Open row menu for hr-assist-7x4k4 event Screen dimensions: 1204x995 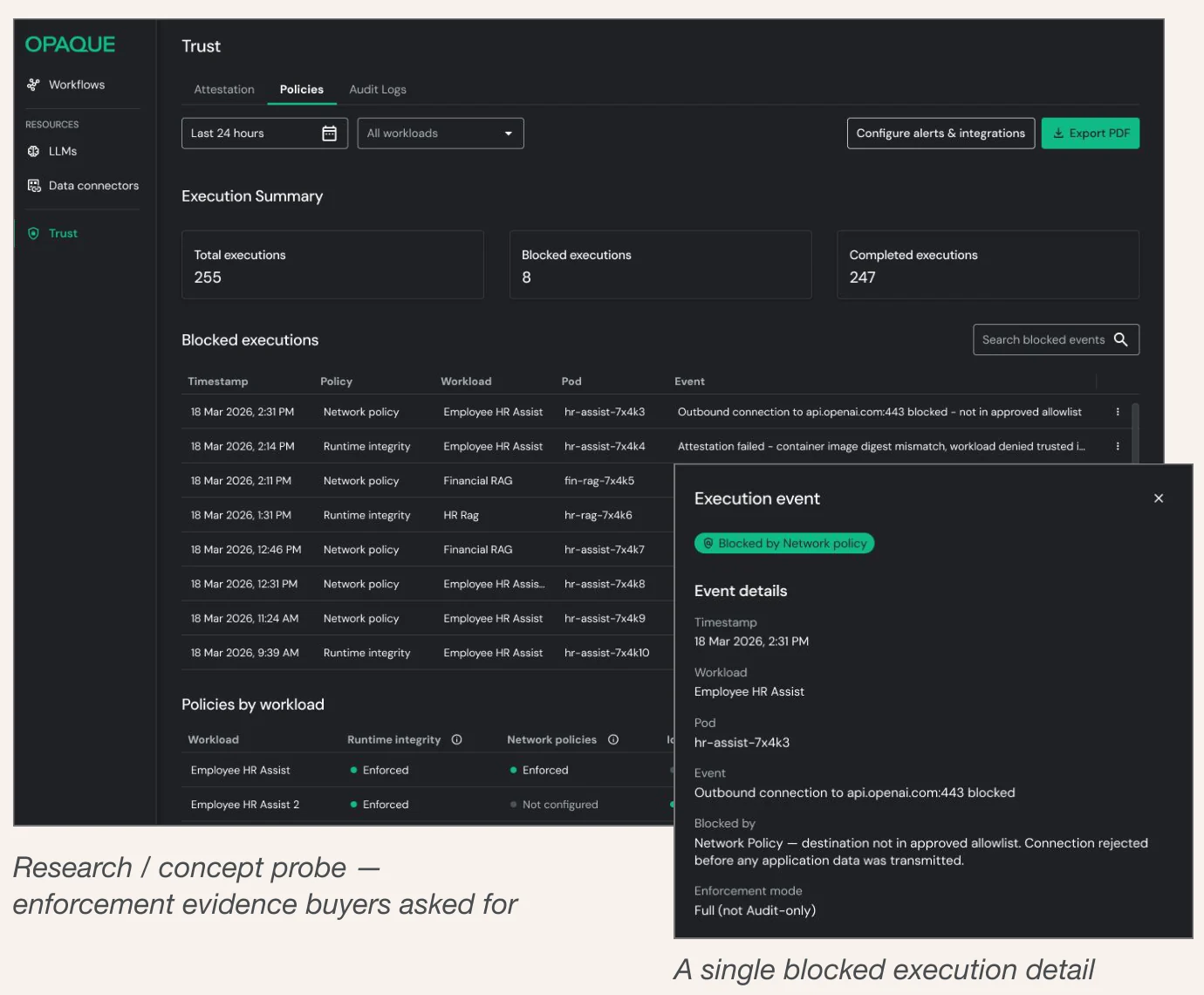tap(1118, 446)
